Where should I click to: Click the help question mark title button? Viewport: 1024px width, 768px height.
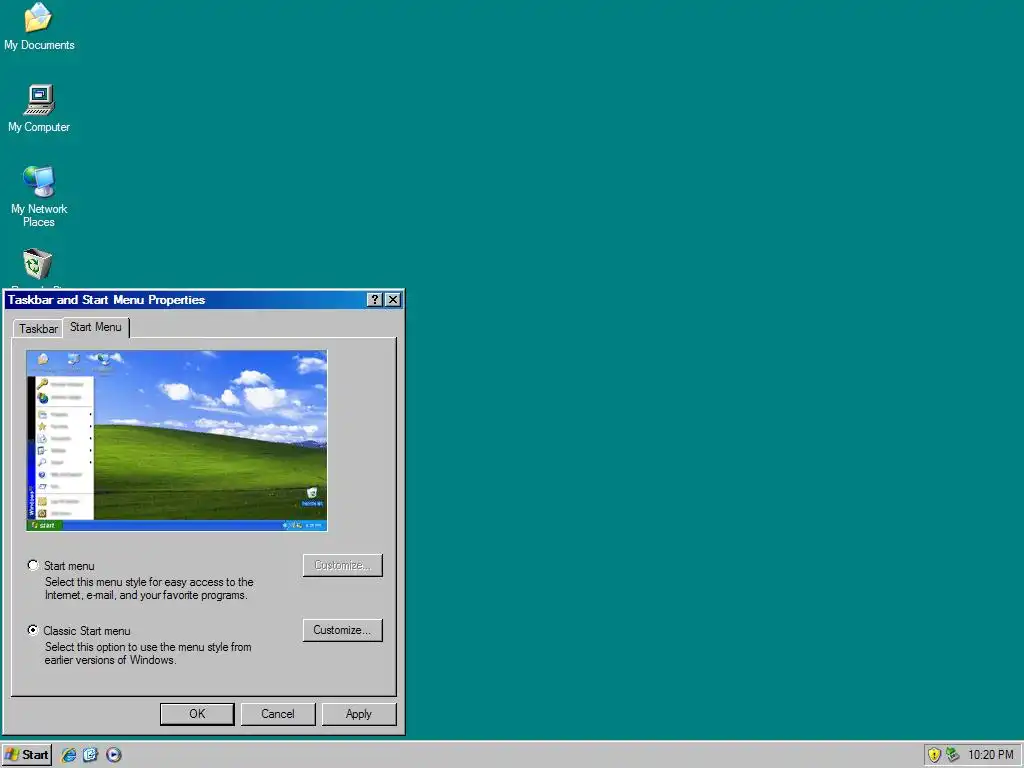[x=374, y=300]
